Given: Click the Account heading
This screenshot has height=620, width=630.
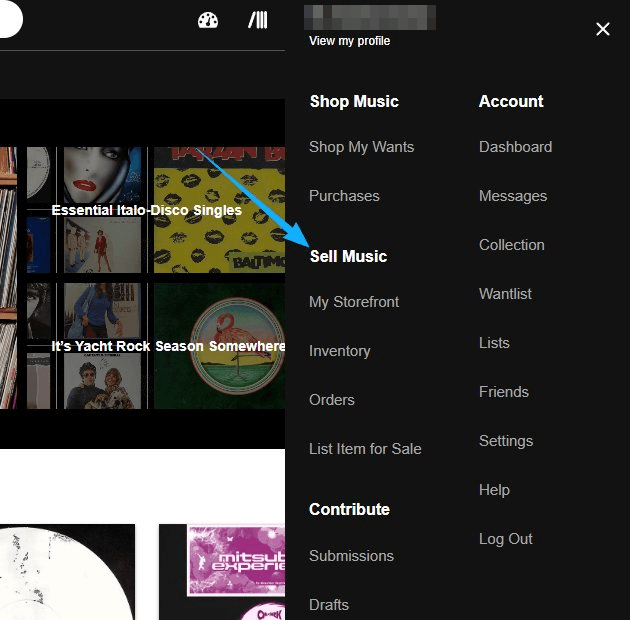Looking at the screenshot, I should [511, 101].
